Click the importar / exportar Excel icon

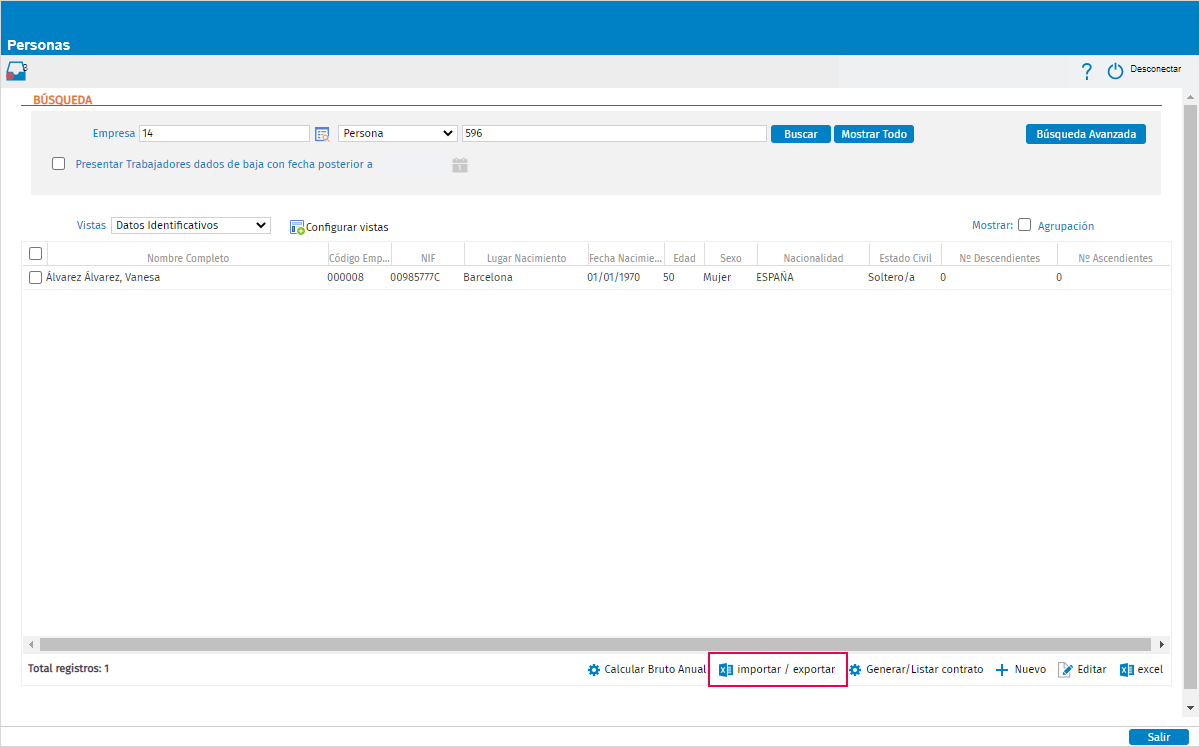point(727,670)
